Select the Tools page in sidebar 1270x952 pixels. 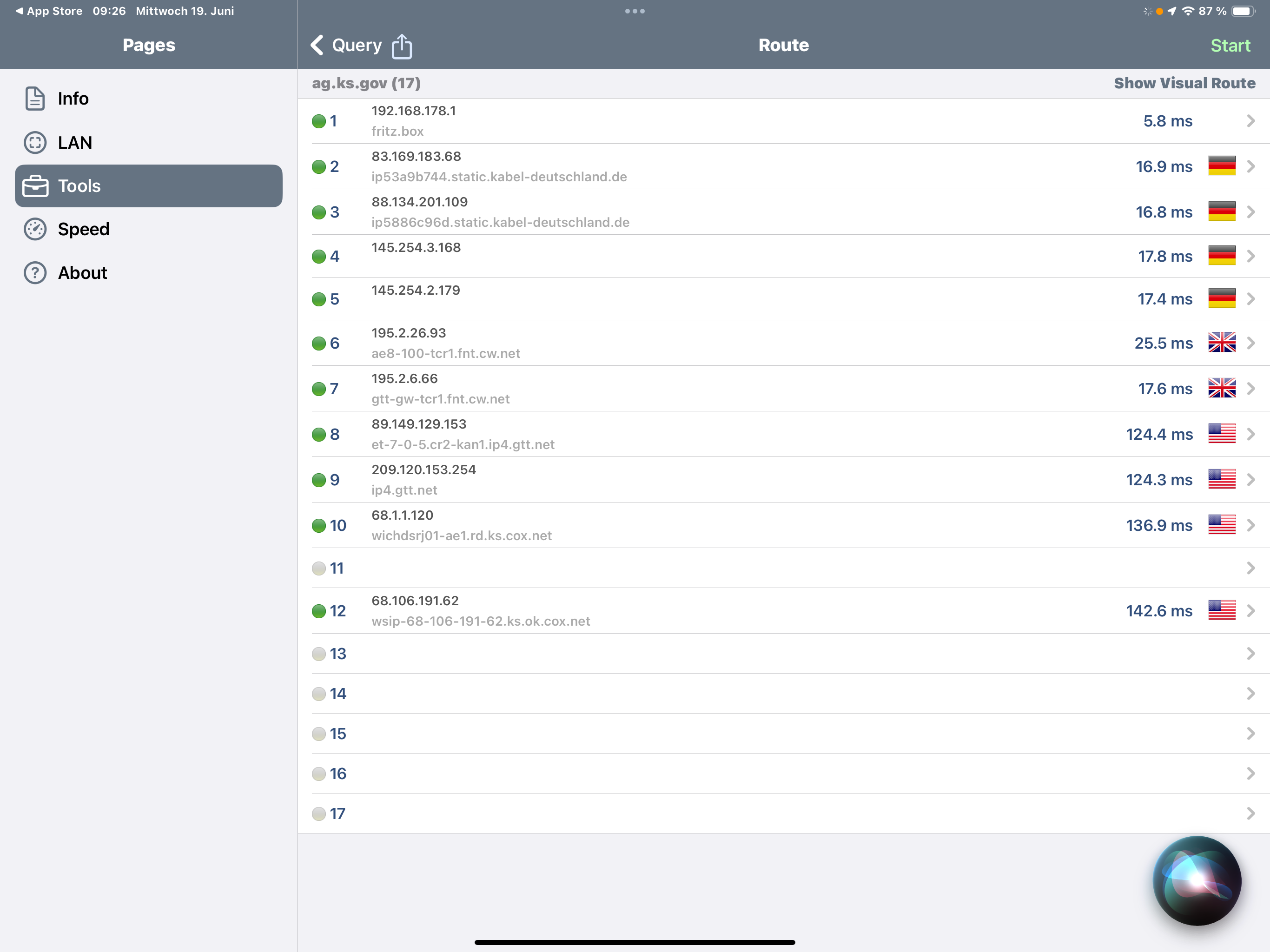pyautogui.click(x=148, y=186)
